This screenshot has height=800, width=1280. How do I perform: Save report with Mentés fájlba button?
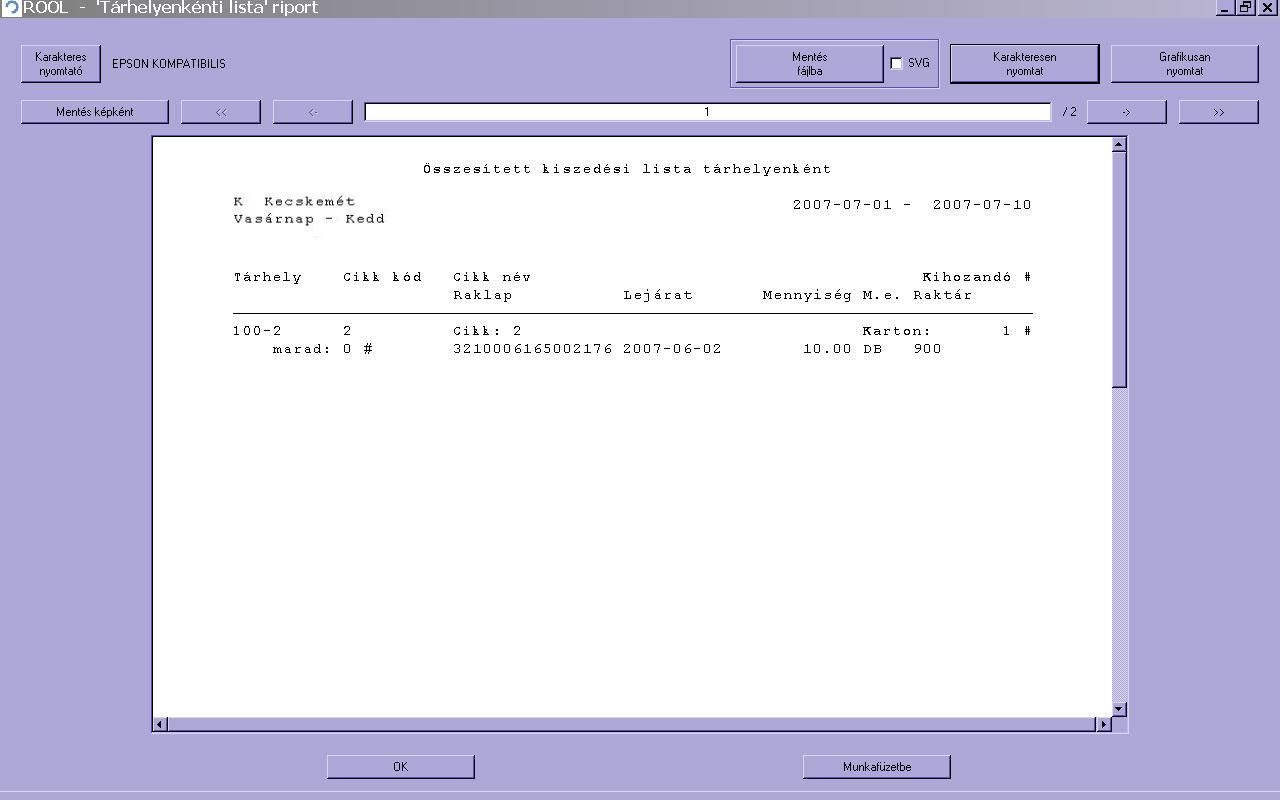point(809,64)
